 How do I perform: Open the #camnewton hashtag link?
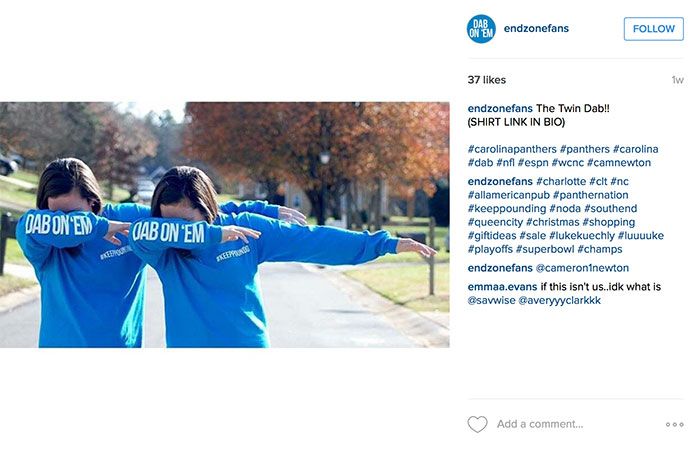click(x=619, y=162)
